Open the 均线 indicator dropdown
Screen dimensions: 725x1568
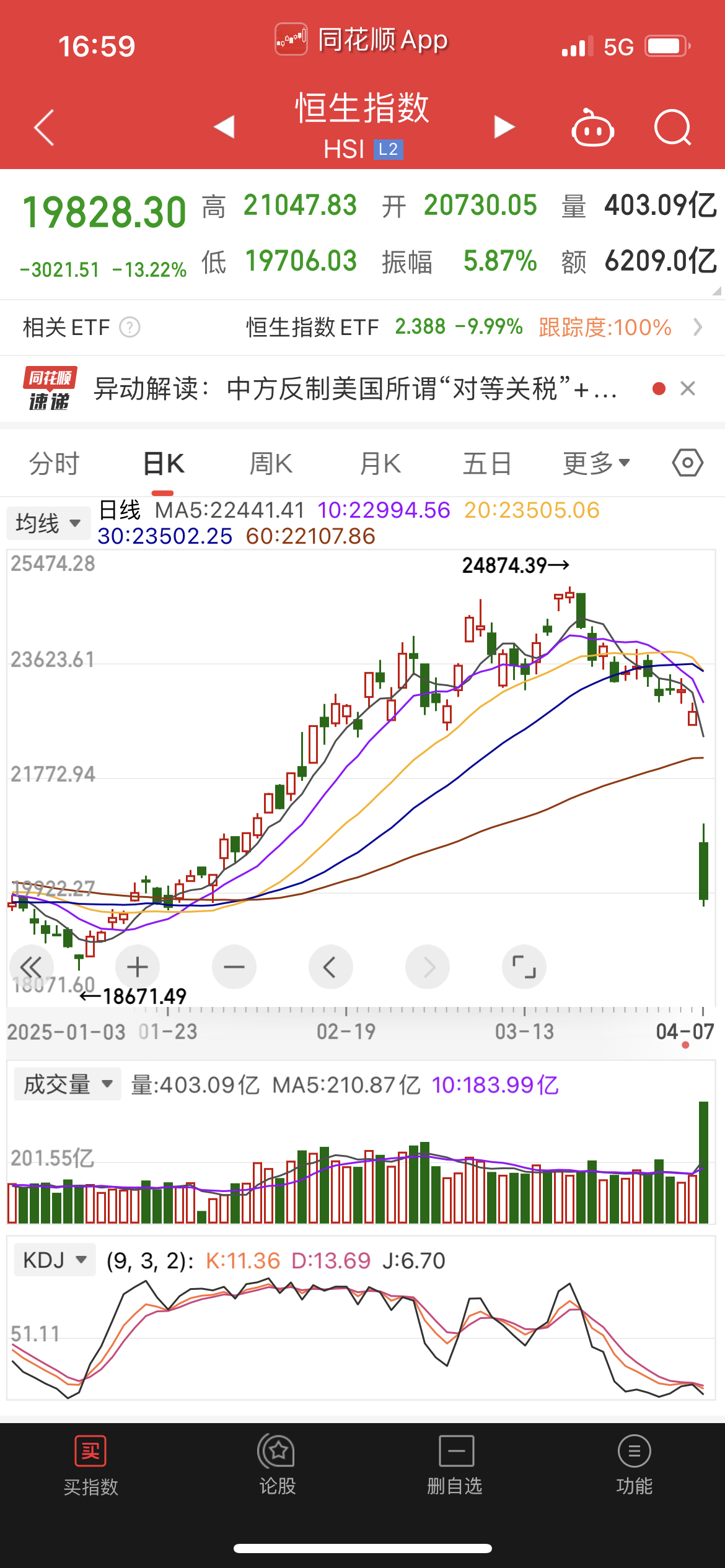[48, 523]
